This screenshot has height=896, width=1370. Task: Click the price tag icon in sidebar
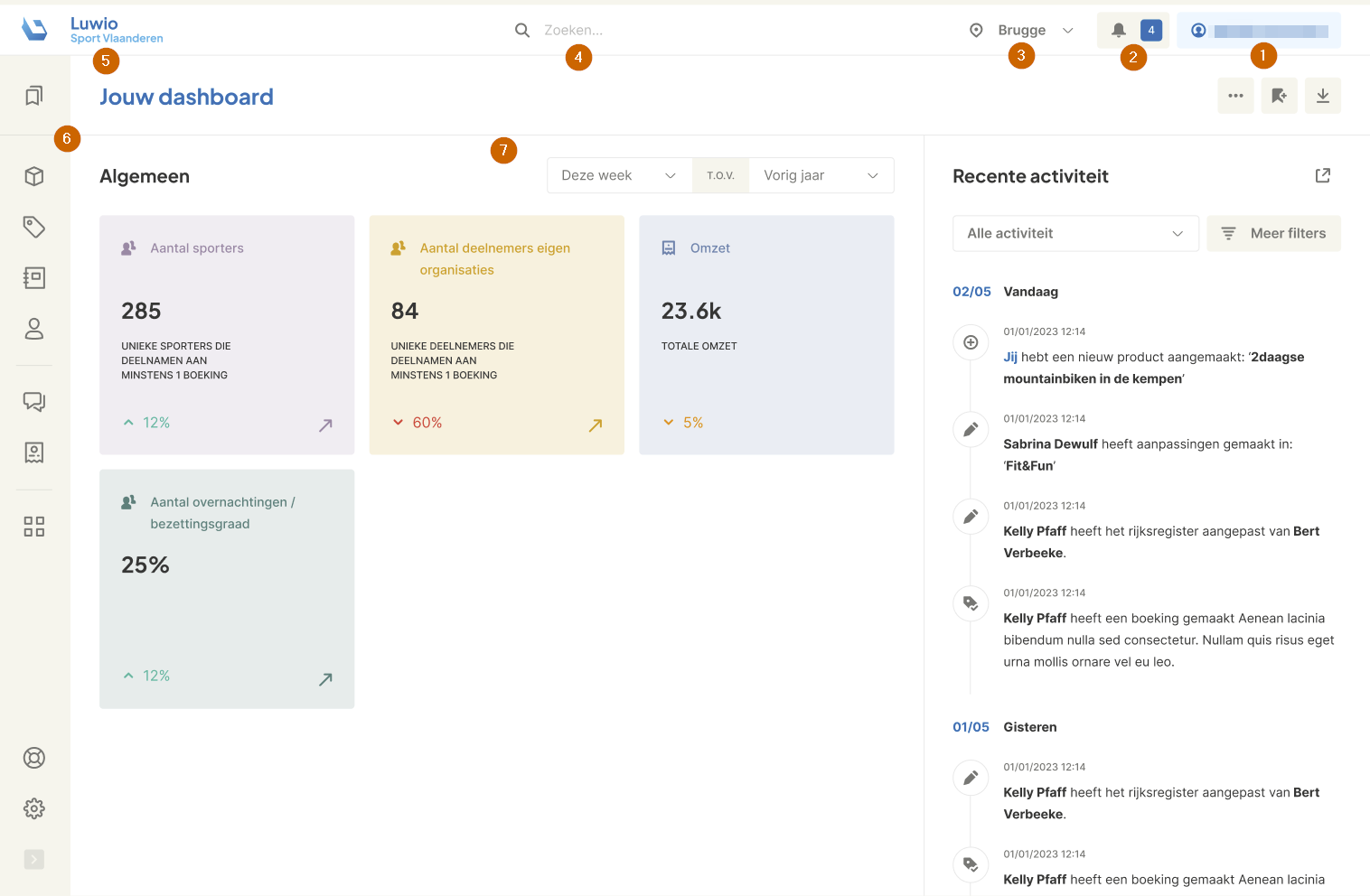point(34,227)
